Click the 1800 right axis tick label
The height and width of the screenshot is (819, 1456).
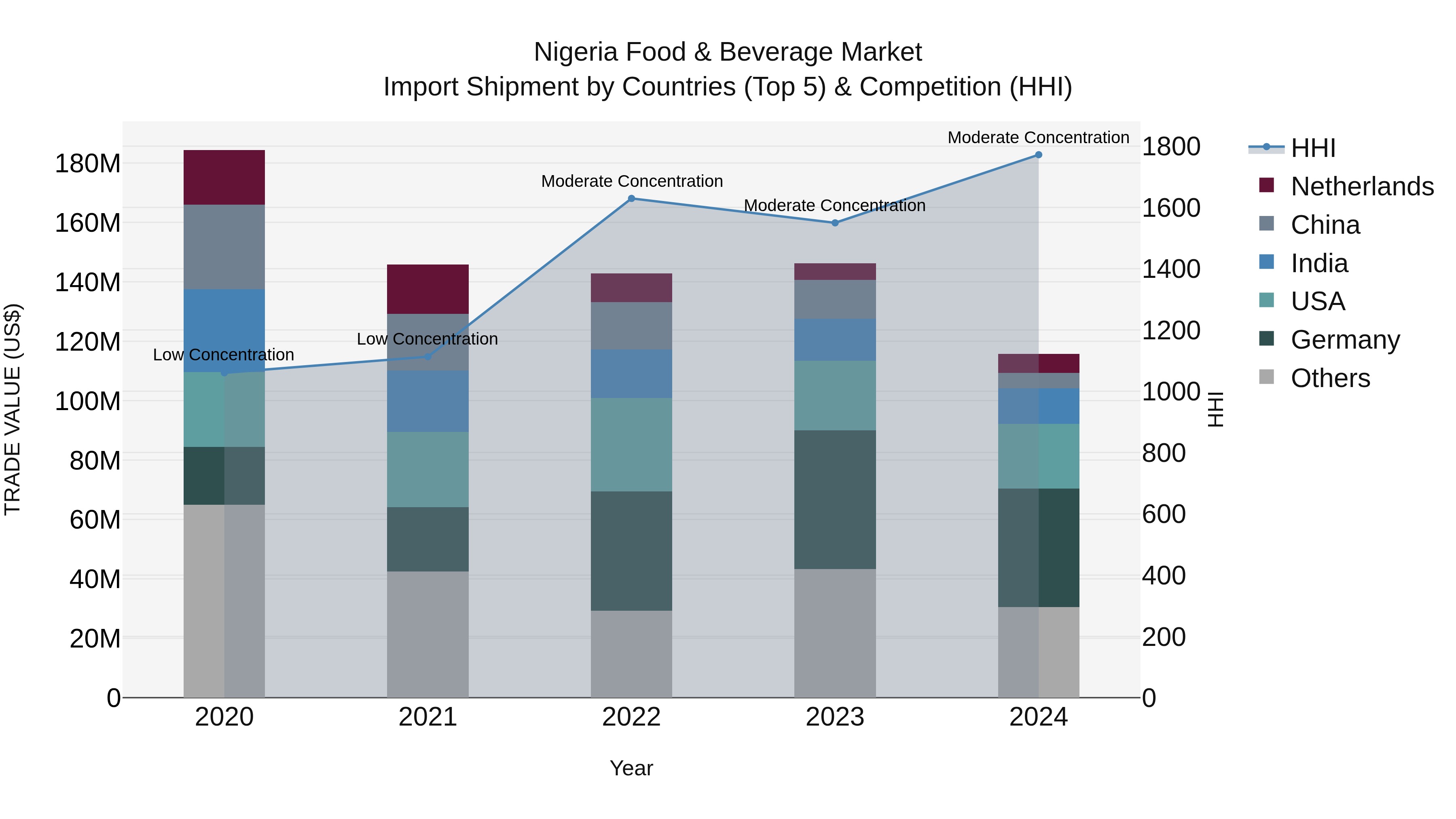(x=1171, y=147)
